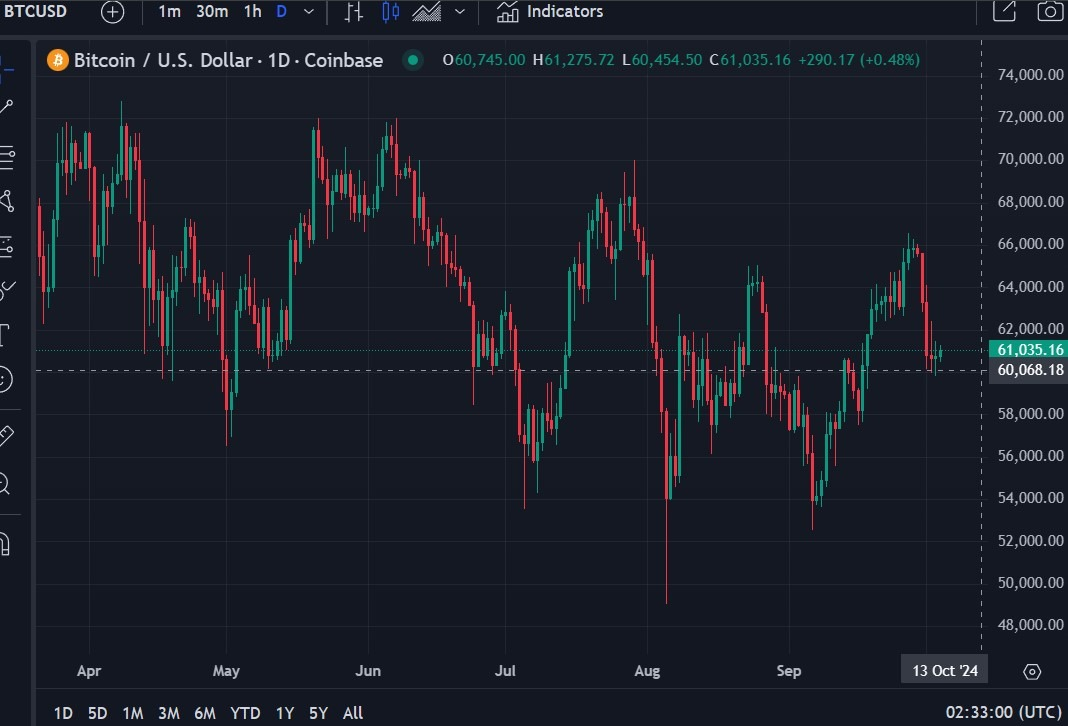Click the change value +290.17 (+0.48%)
This screenshot has height=726, width=1068.
(859, 60)
